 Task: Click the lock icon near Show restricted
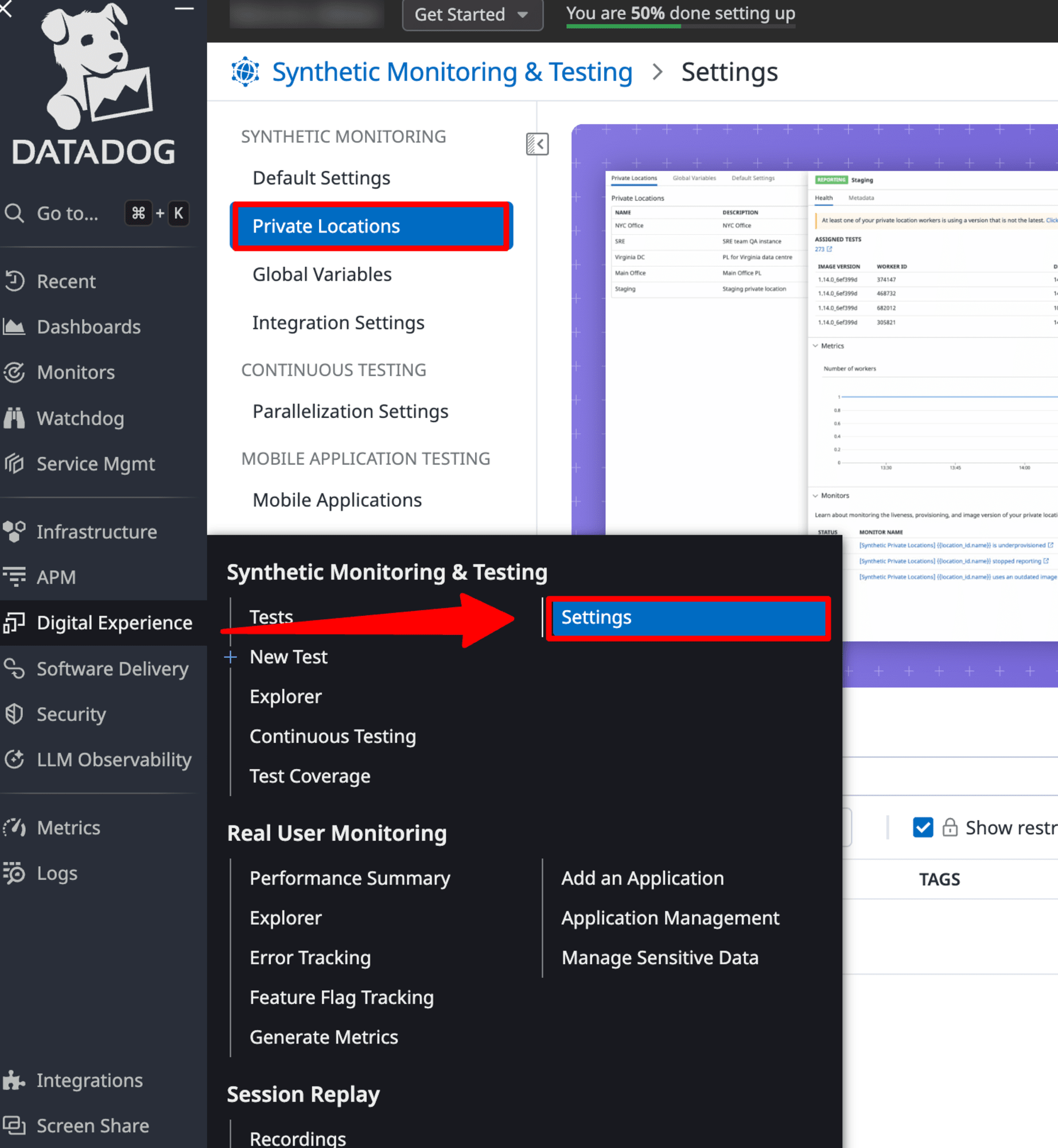pos(950,828)
